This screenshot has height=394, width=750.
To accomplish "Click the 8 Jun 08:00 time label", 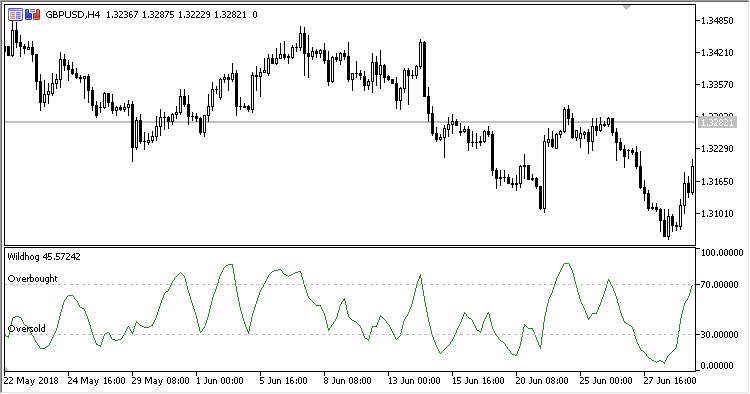I will 348,381.
